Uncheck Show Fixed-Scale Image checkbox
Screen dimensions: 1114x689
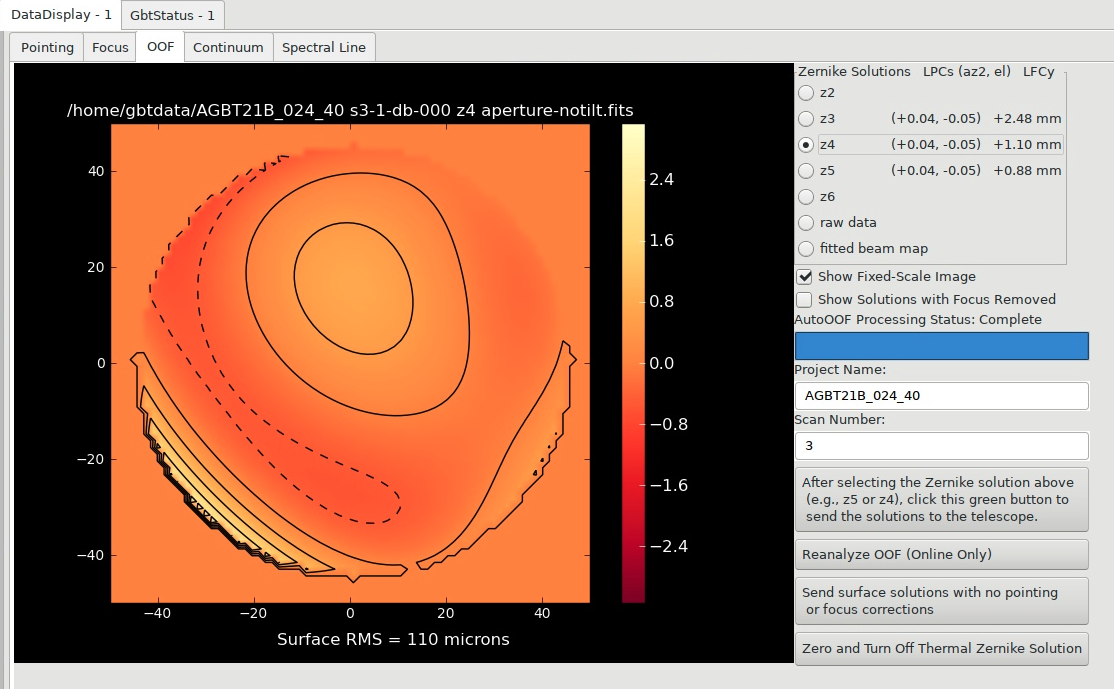(804, 276)
